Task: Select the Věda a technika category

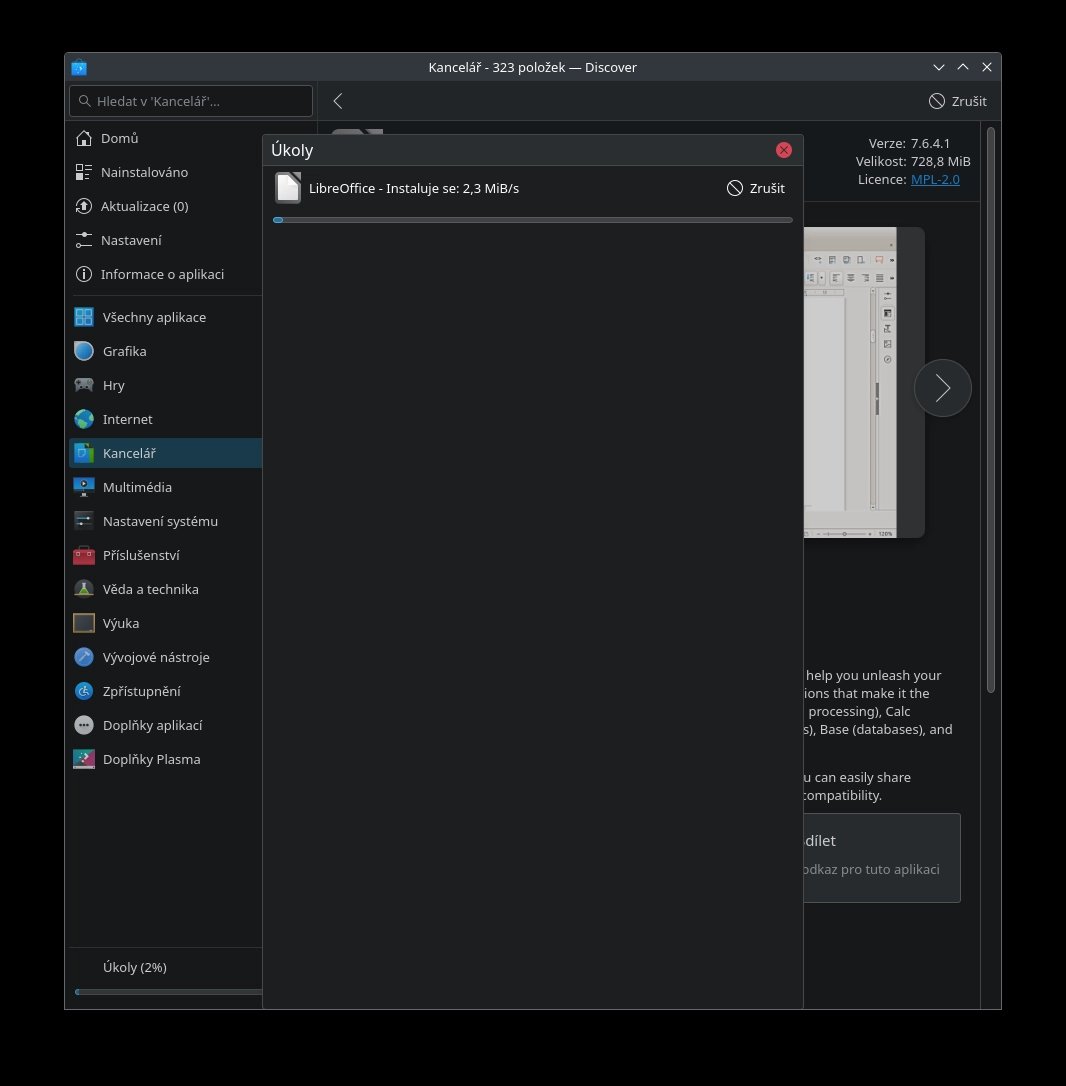Action: click(165, 589)
